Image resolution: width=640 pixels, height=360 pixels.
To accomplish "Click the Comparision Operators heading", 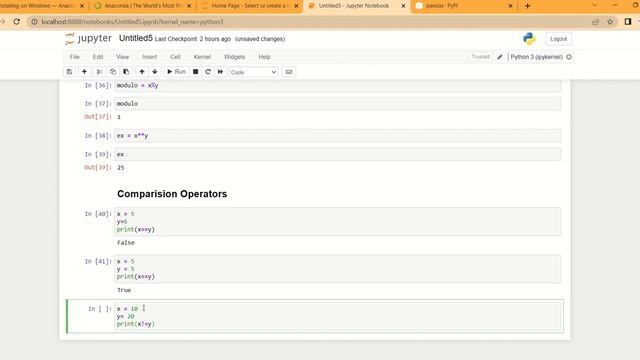I will pyautogui.click(x=172, y=194).
